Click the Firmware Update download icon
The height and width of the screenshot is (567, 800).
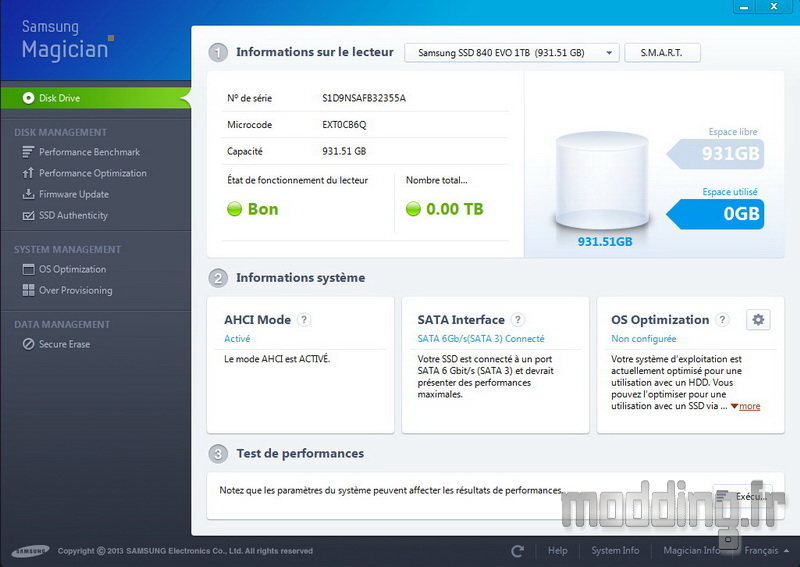point(28,194)
